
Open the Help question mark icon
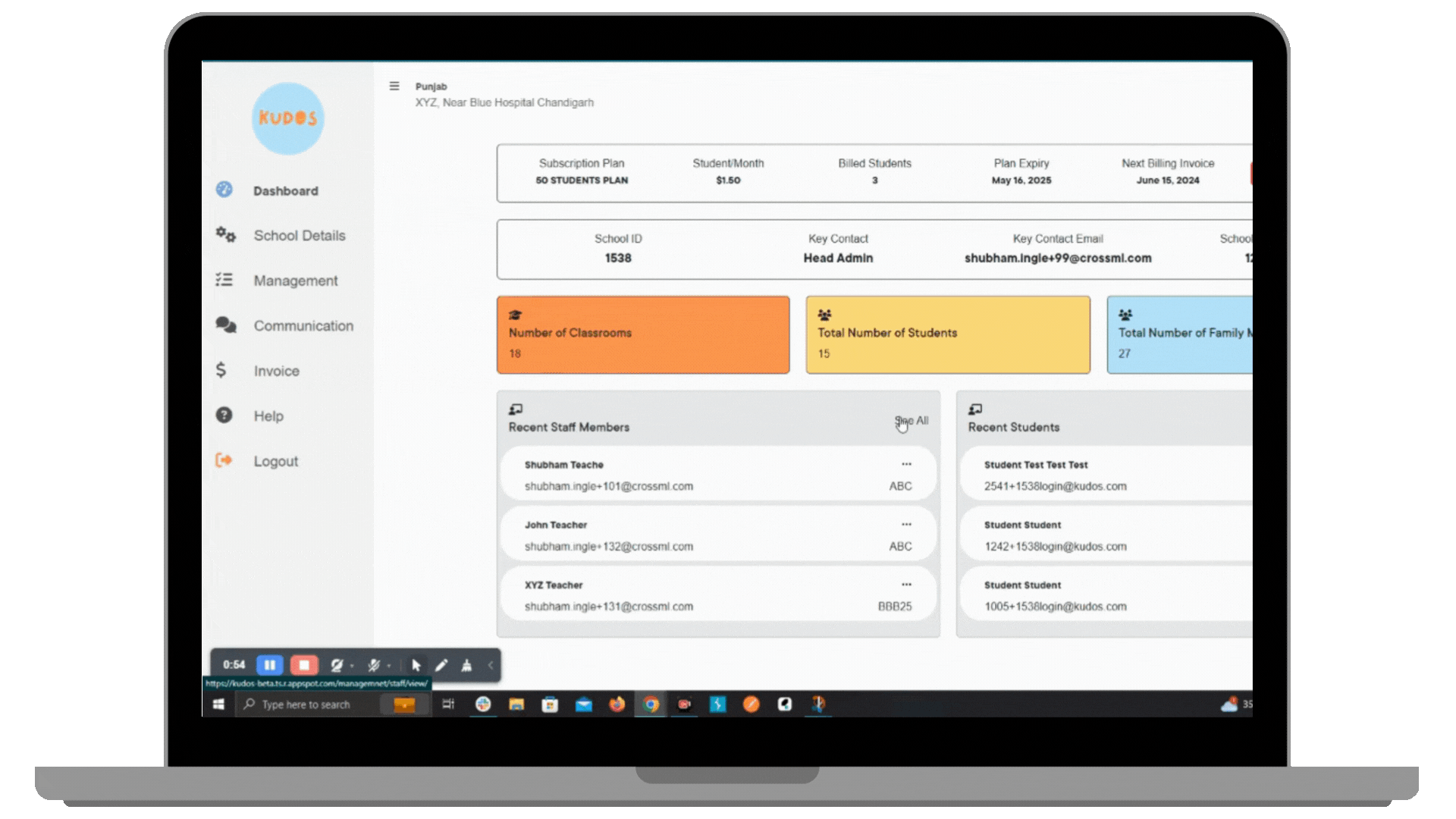click(222, 415)
